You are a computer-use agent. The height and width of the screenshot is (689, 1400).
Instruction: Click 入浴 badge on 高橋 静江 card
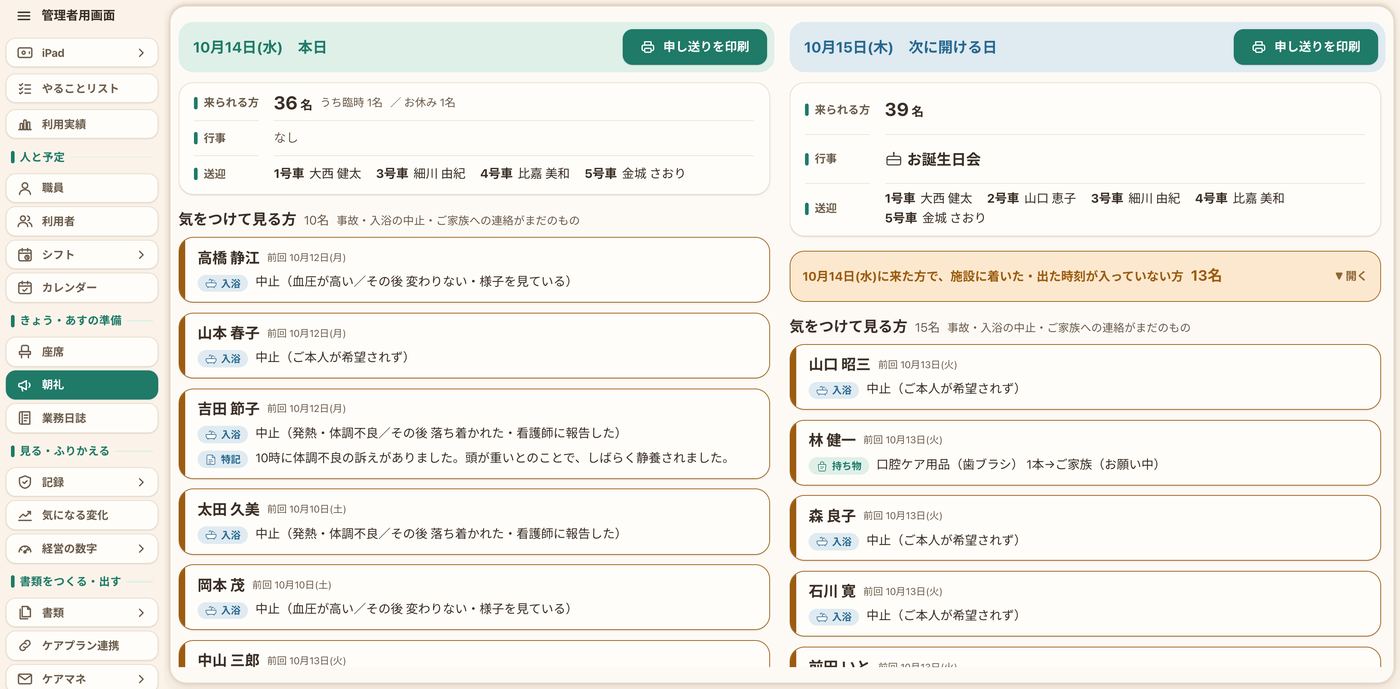coord(223,283)
